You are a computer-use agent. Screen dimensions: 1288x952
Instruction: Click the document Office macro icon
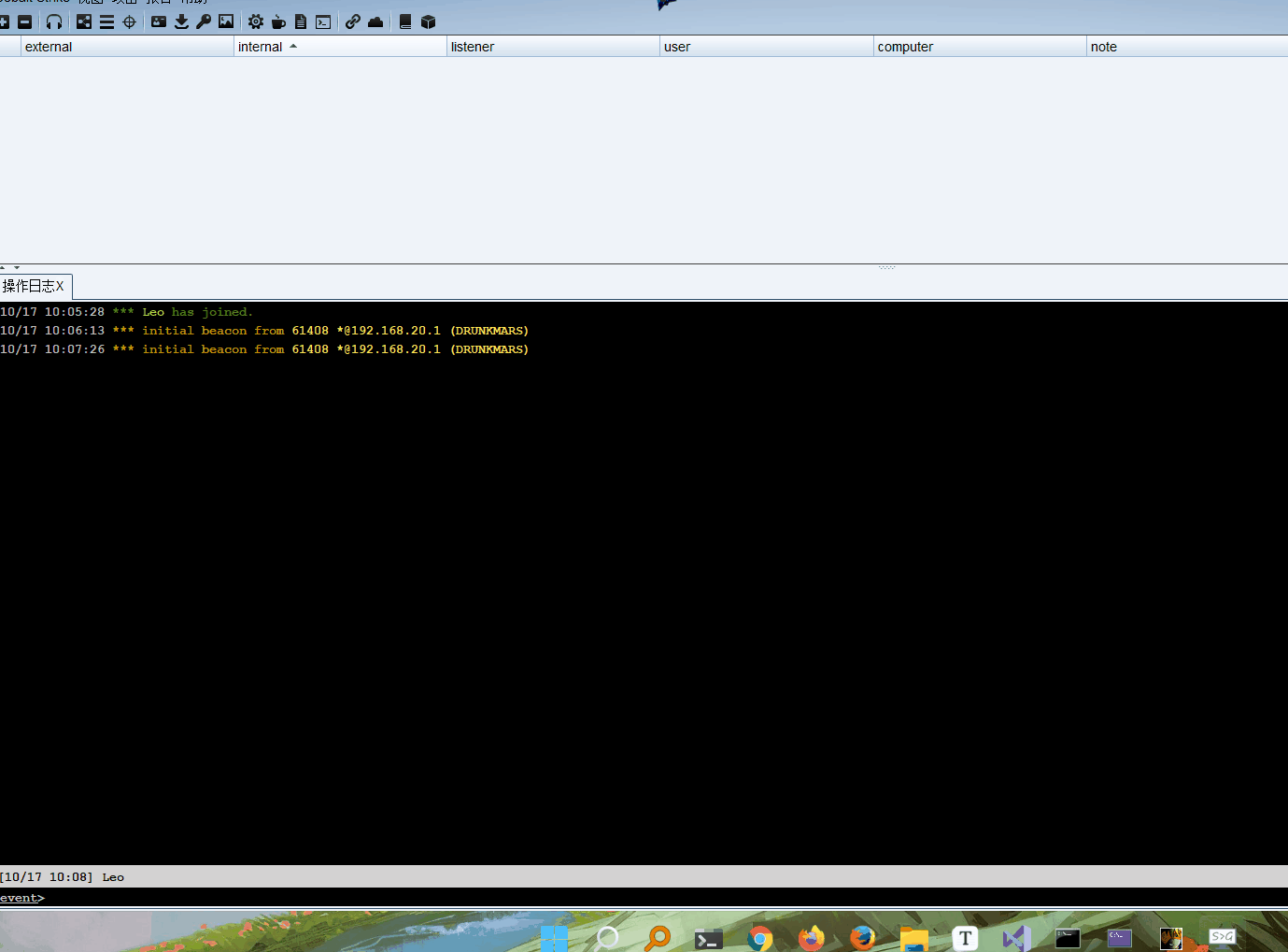pyautogui.click(x=301, y=21)
